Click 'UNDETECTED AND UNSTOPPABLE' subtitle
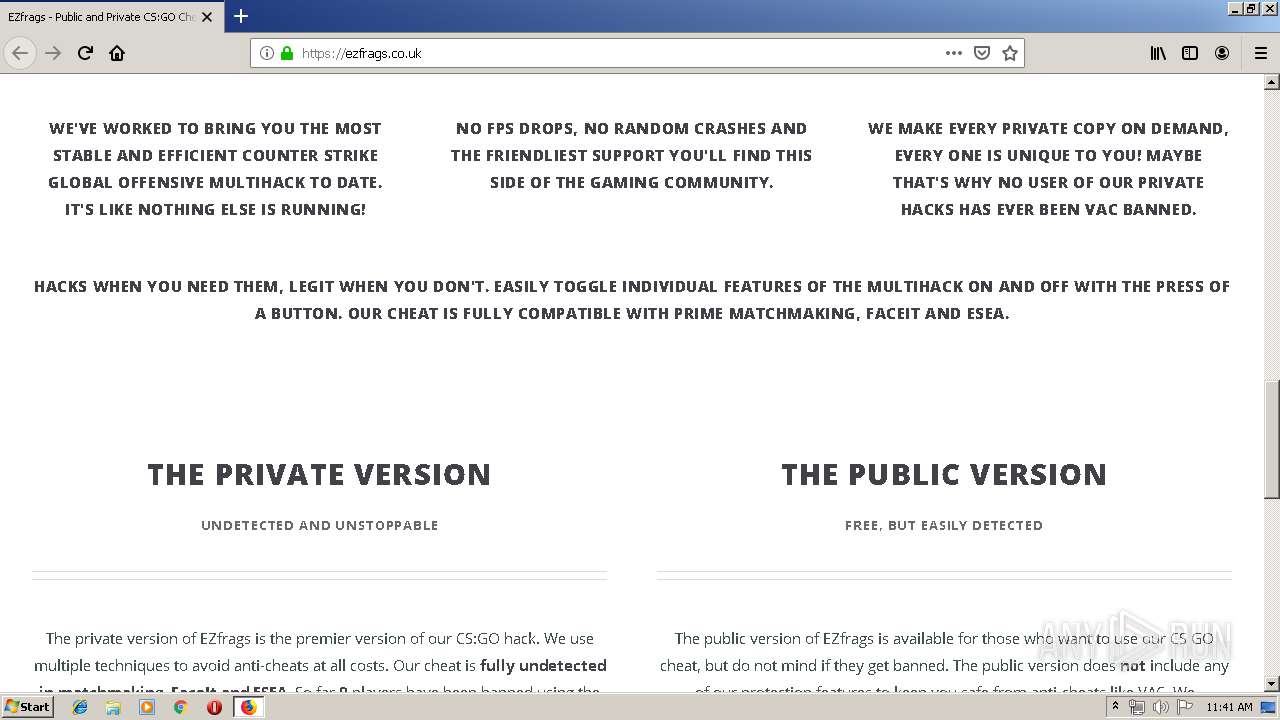The image size is (1280, 720). [319, 525]
